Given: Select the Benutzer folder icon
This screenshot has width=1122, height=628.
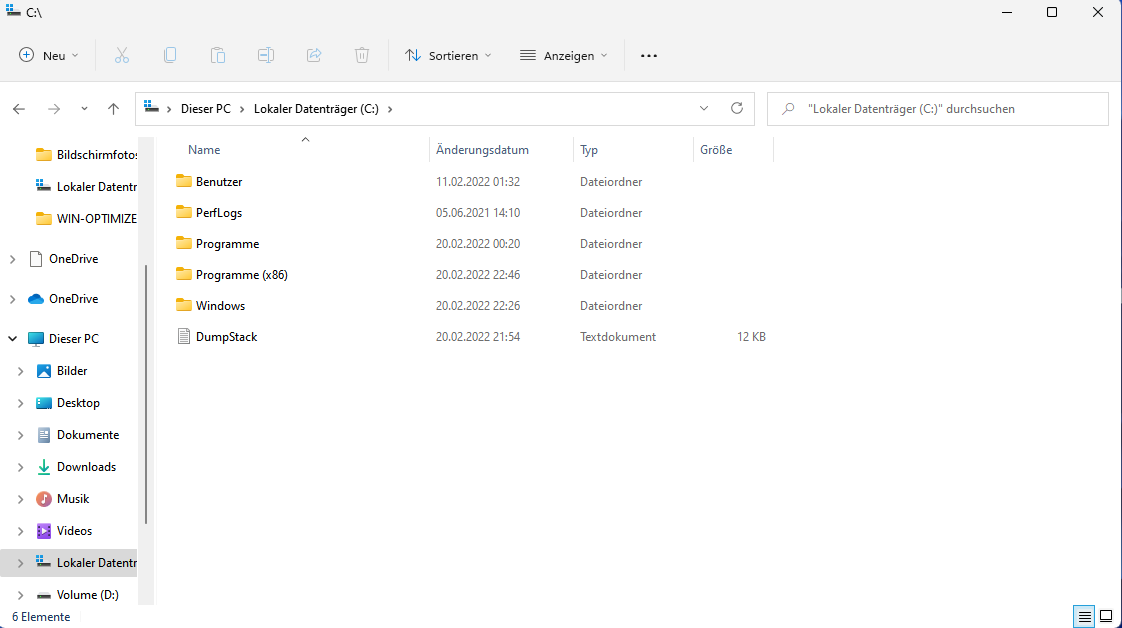Looking at the screenshot, I should click(184, 181).
